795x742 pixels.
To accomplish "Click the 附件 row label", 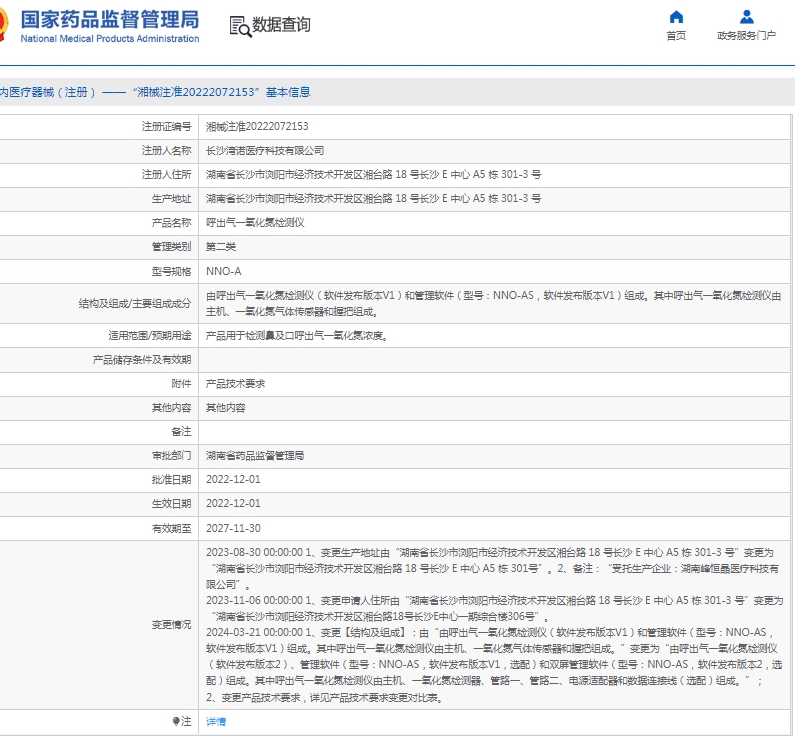I will tap(182, 383).
